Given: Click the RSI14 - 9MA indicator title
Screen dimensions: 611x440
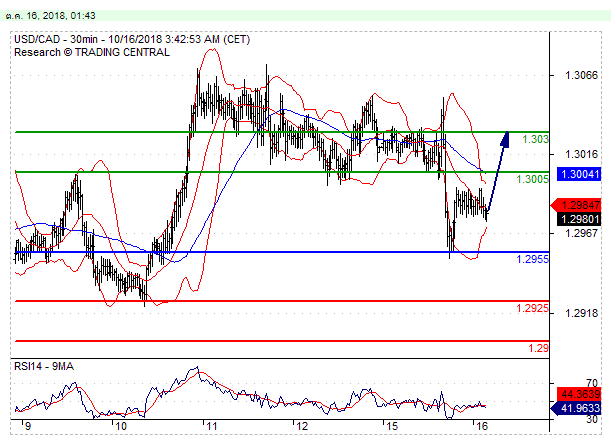Looking at the screenshot, I should (44, 366).
